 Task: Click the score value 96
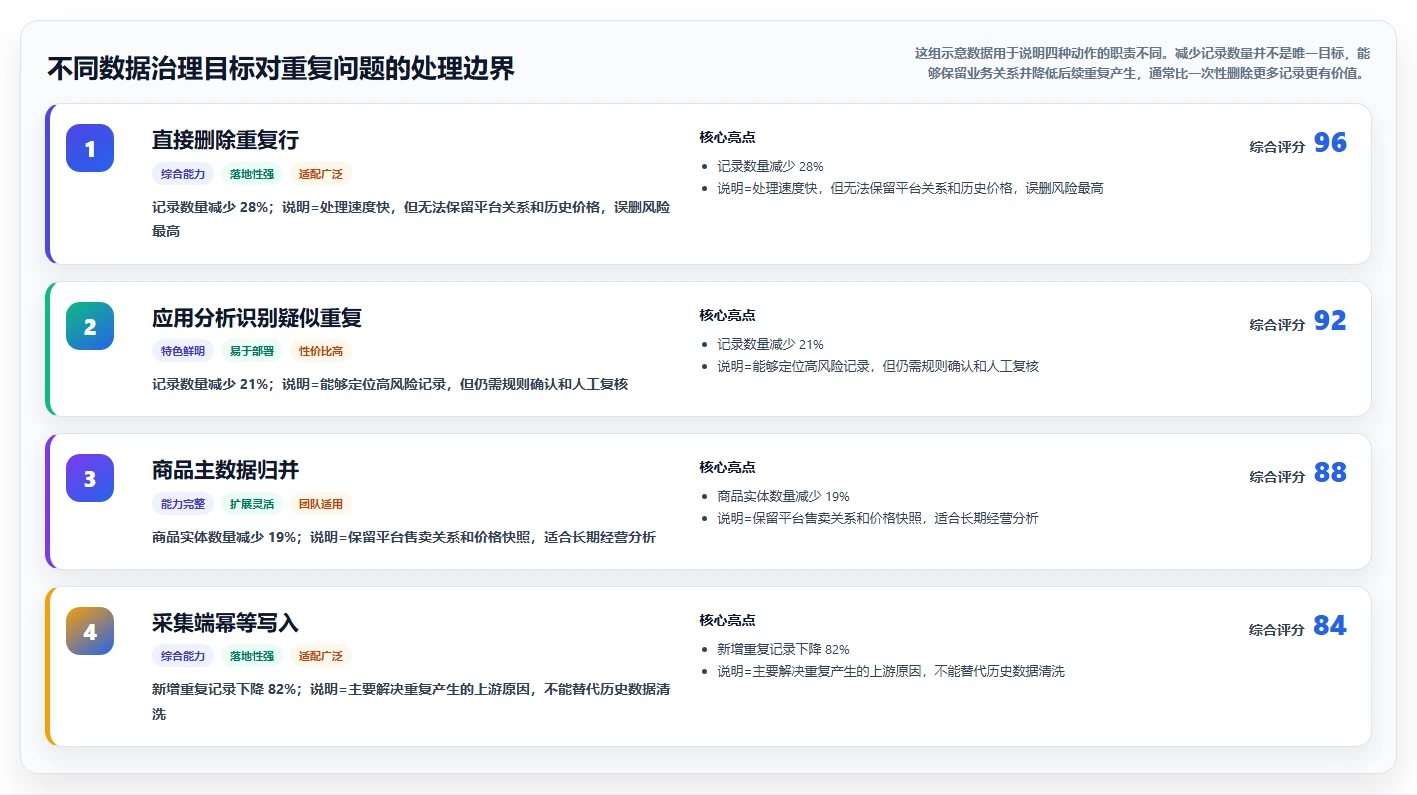coord(1330,143)
